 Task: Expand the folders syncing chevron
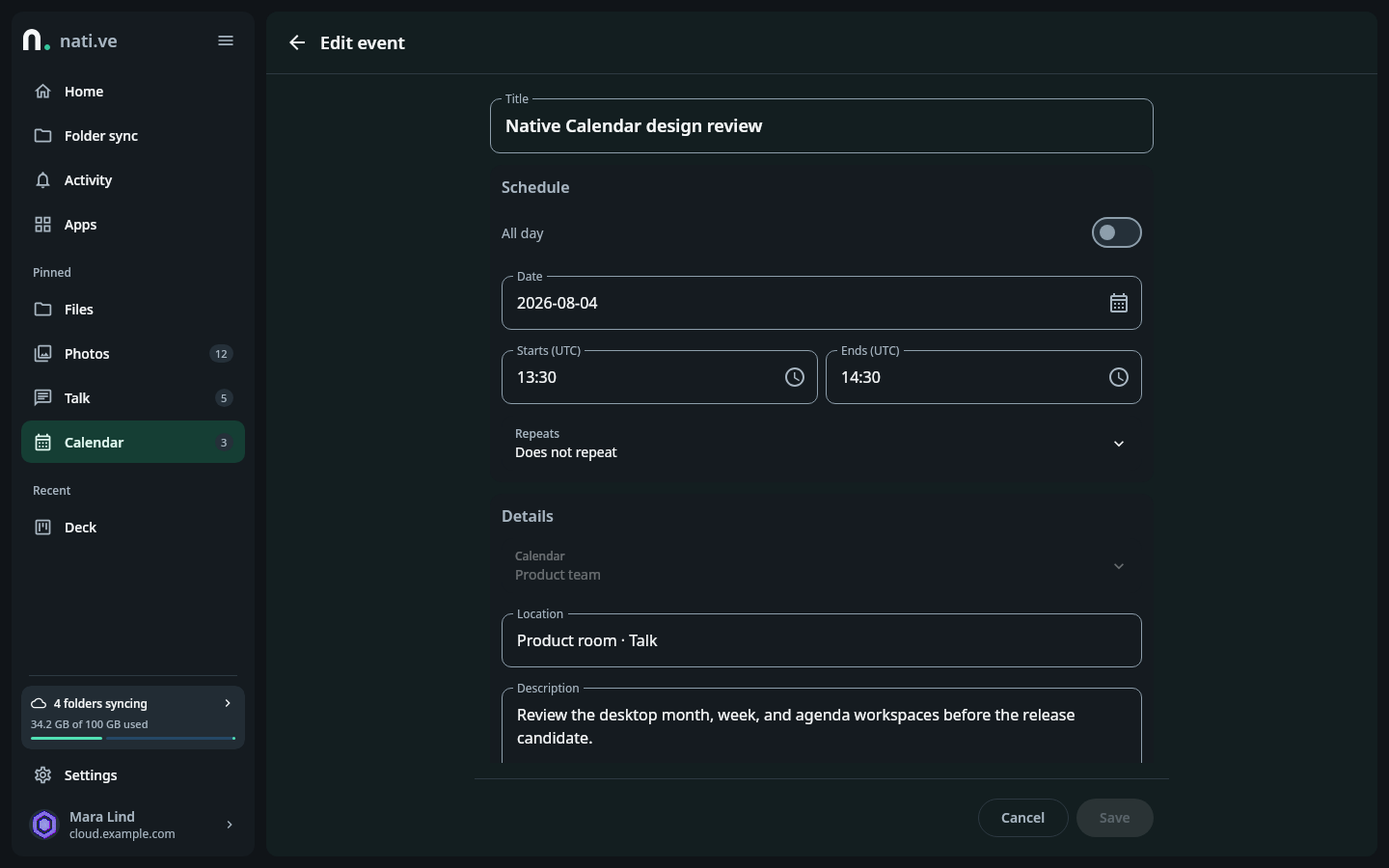pos(228,703)
